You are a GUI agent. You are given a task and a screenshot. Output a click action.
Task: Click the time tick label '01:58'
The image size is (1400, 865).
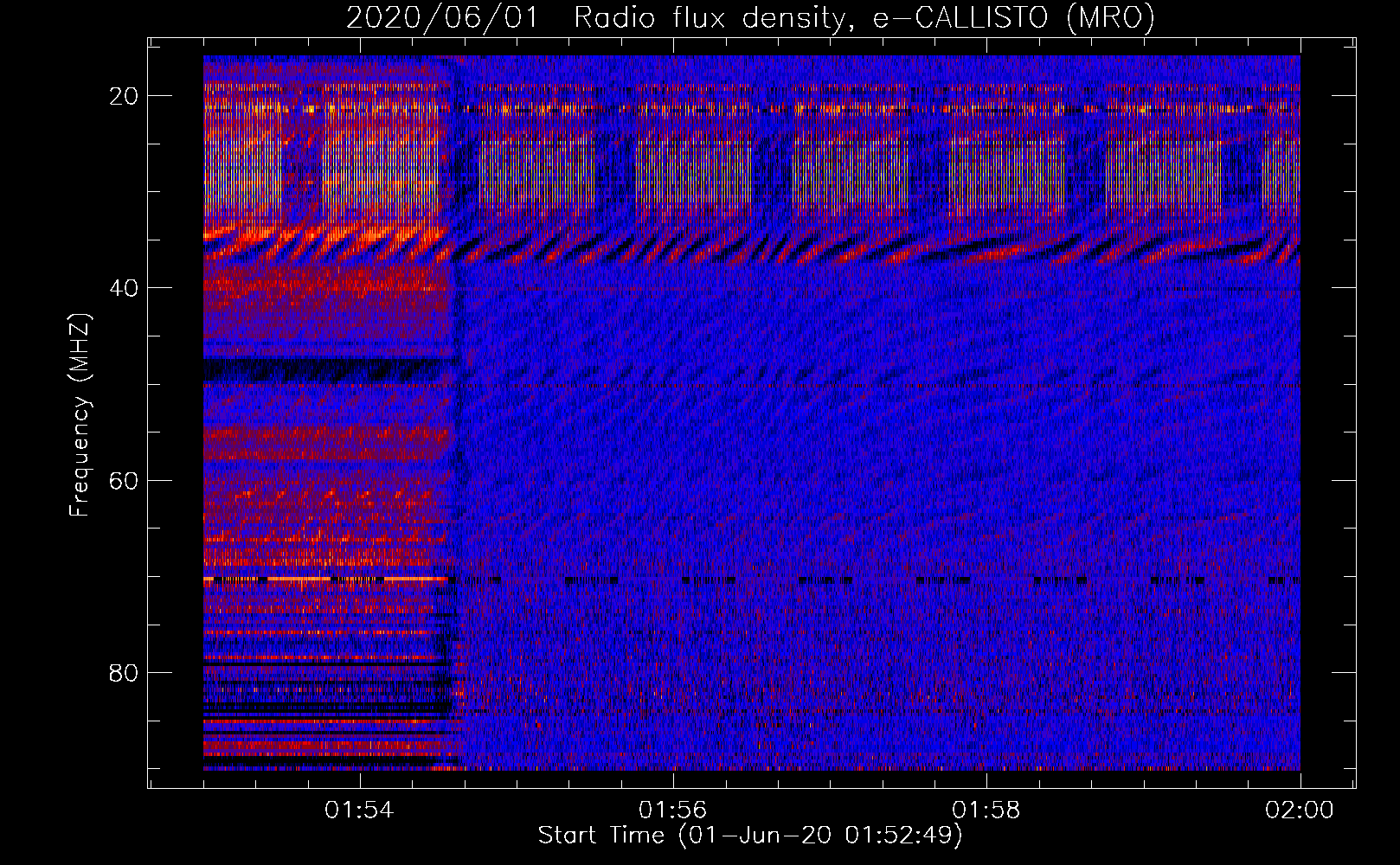986,811
